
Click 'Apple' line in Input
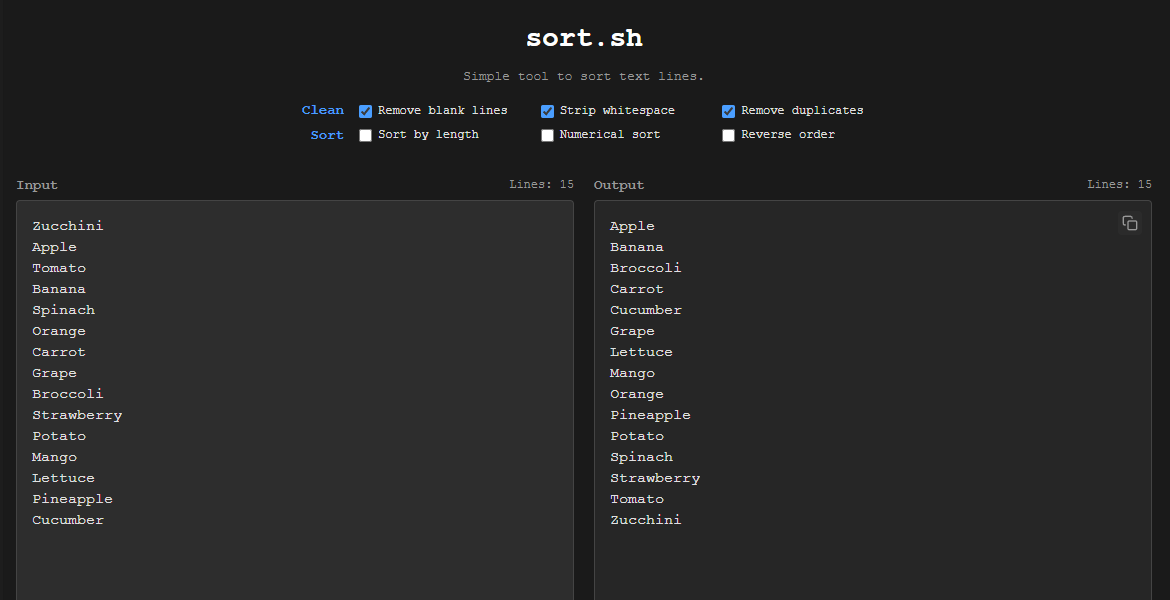(x=54, y=247)
